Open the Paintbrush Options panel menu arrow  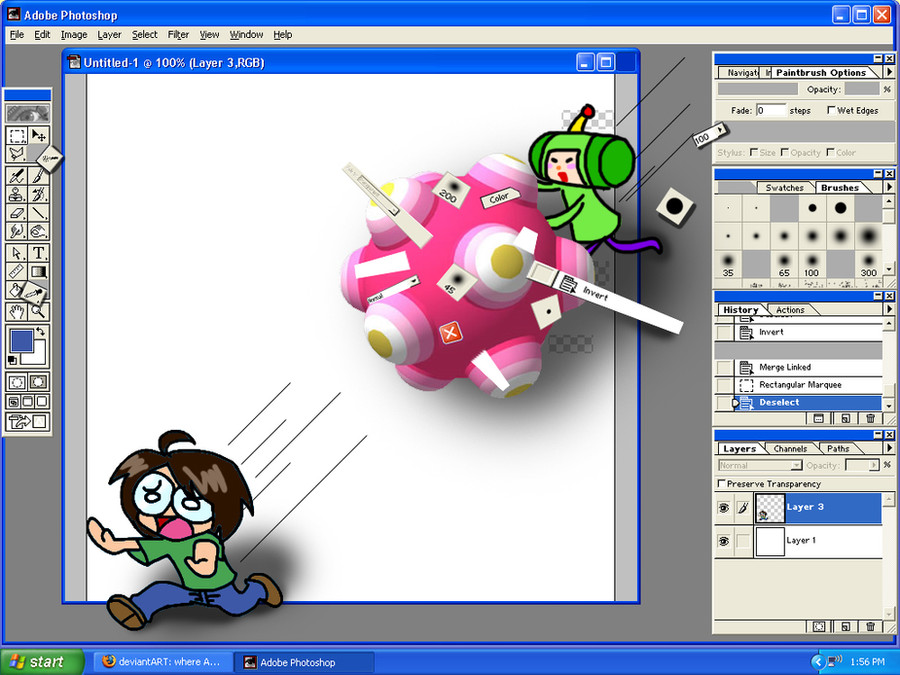pyautogui.click(x=889, y=72)
